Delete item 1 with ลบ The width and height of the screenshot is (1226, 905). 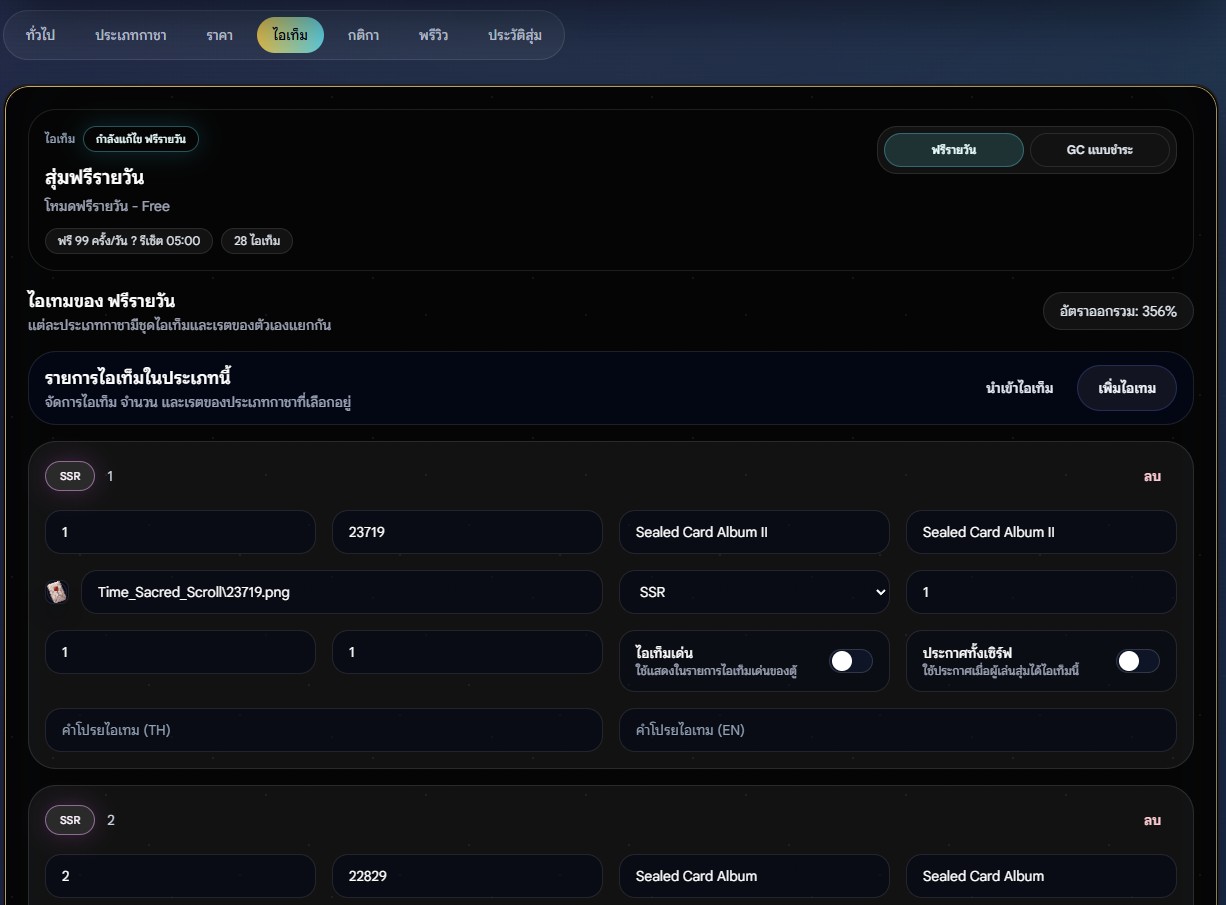(1152, 476)
